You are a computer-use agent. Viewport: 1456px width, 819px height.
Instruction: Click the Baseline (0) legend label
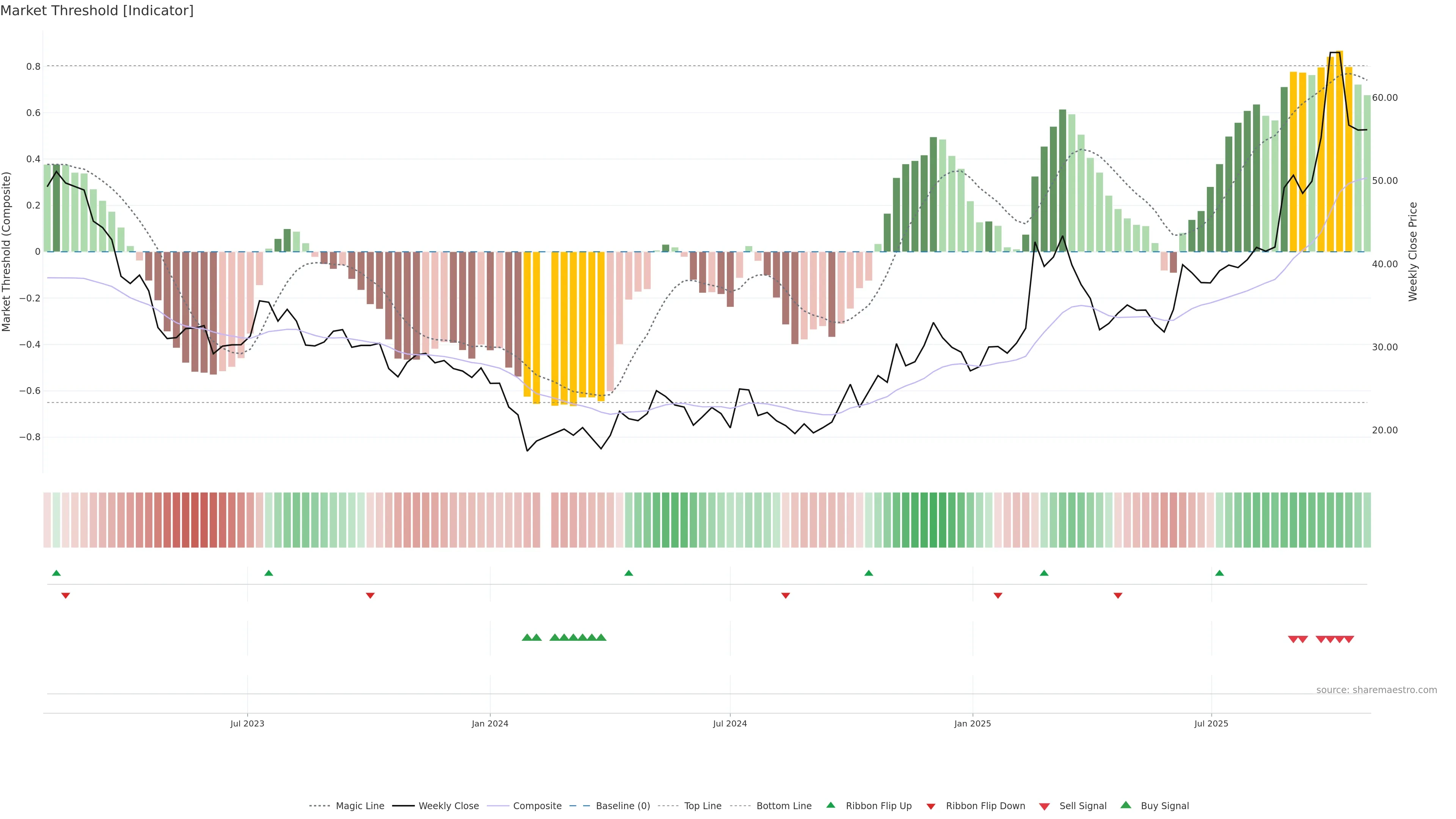[x=623, y=805]
